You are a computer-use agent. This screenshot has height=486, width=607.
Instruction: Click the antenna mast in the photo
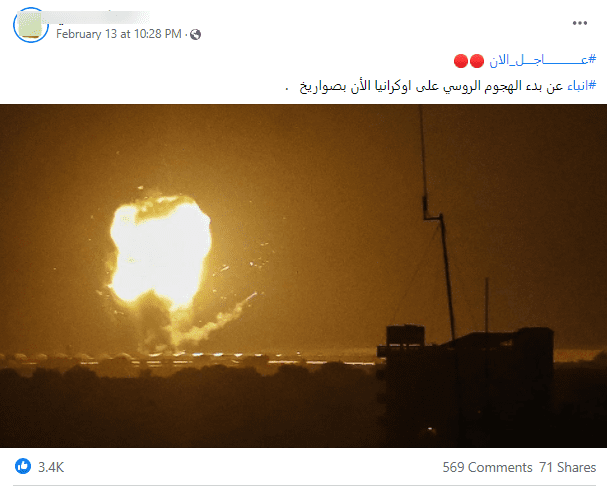click(x=437, y=225)
